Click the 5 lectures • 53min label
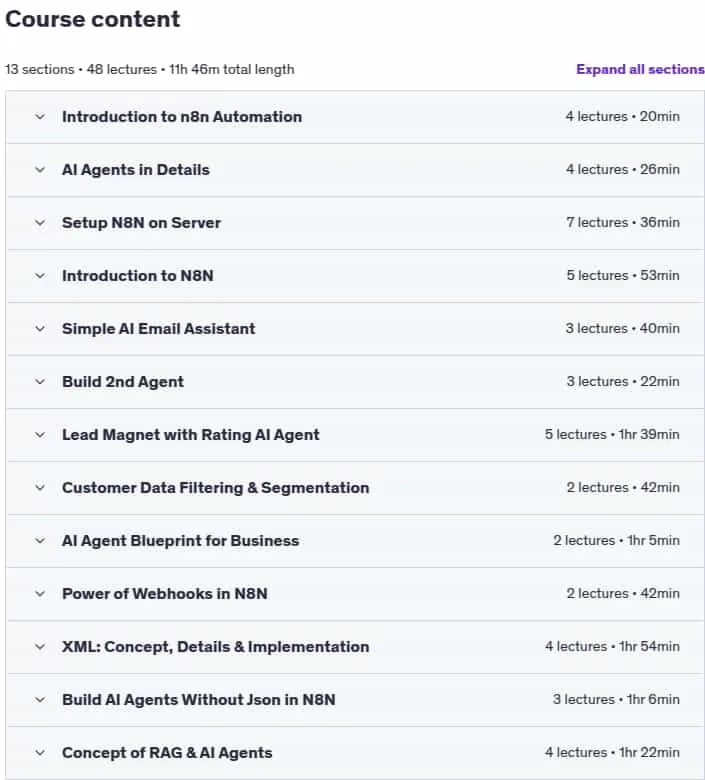This screenshot has height=780, width=705. 623,276
